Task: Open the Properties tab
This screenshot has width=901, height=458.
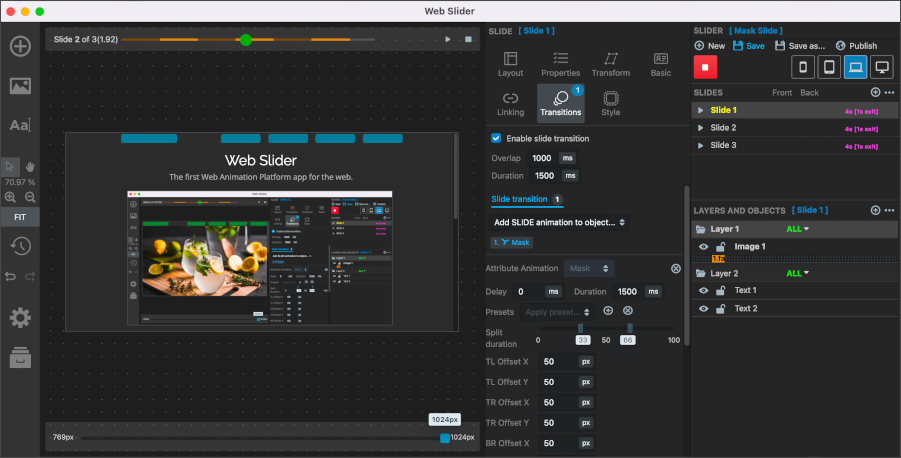Action: (x=560, y=64)
